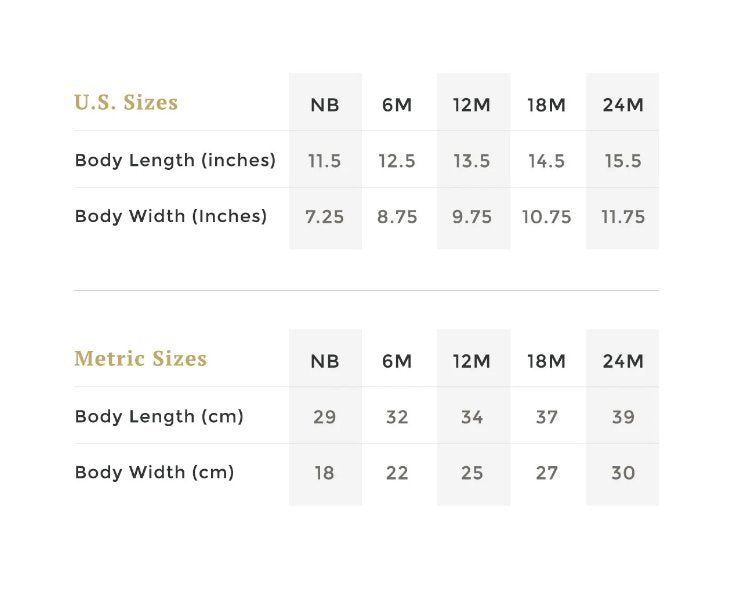Click the 18 cm body width value

(325, 473)
